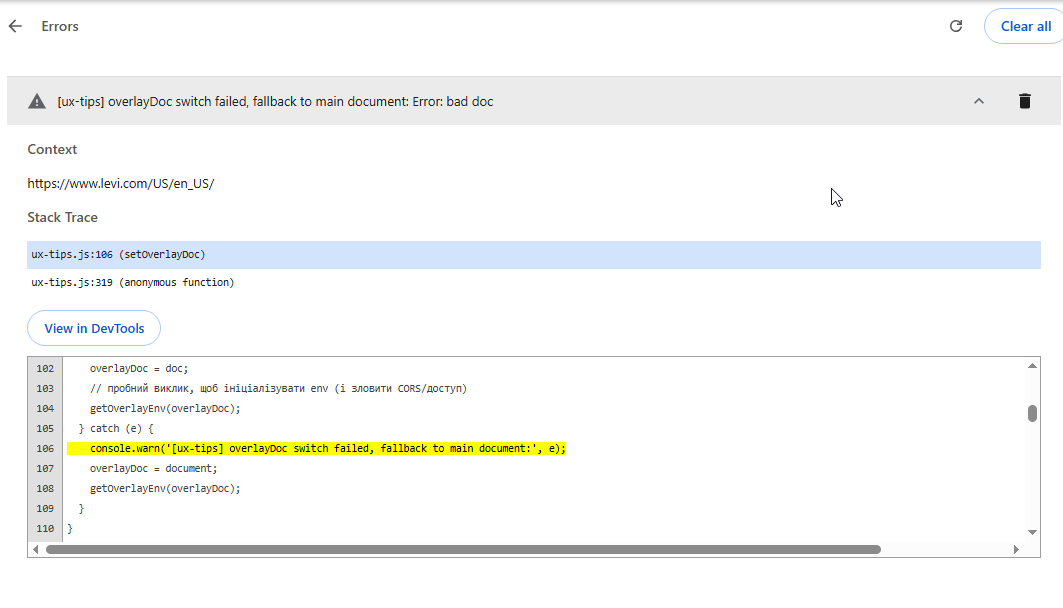The height and width of the screenshot is (608, 1063).
Task: Click code line 102 overlayDoc = doc
Action: tap(139, 369)
